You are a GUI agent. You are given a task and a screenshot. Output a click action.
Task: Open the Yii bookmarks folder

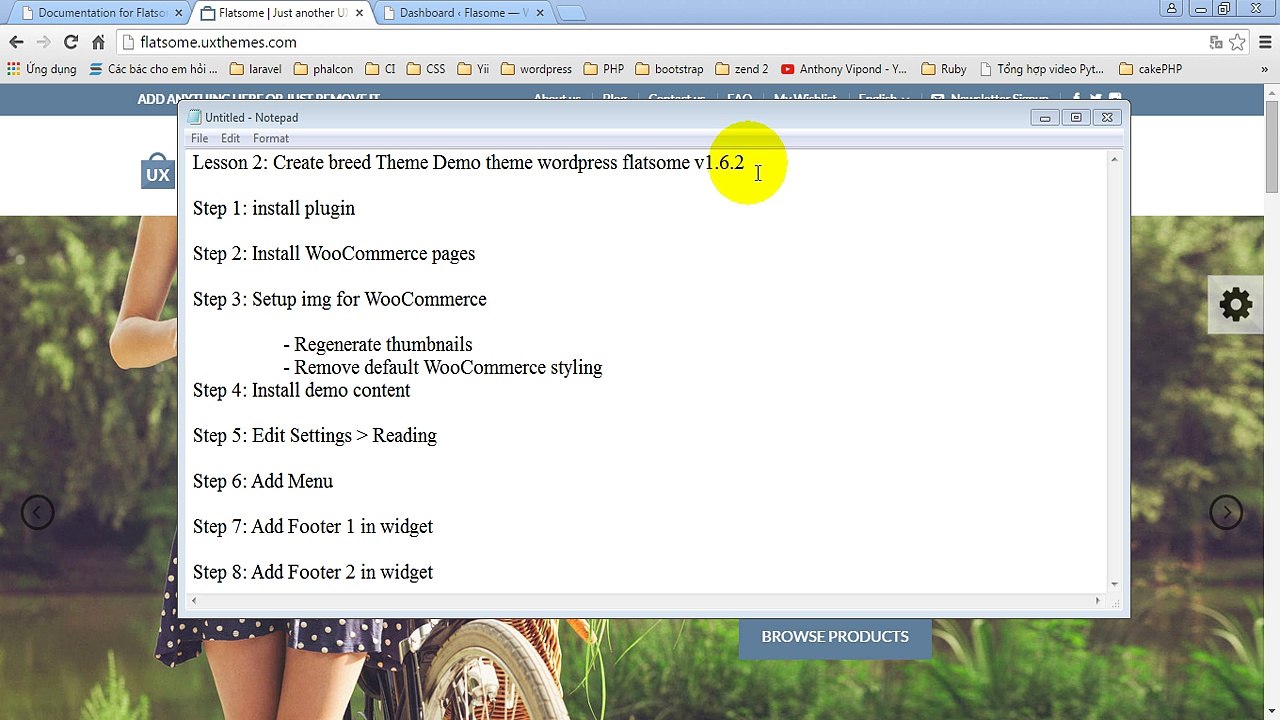pyautogui.click(x=473, y=69)
